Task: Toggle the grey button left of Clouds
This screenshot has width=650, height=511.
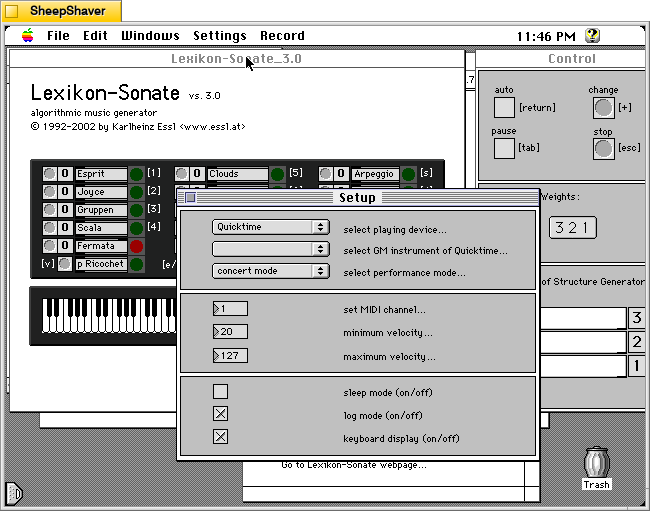Action: click(x=181, y=174)
